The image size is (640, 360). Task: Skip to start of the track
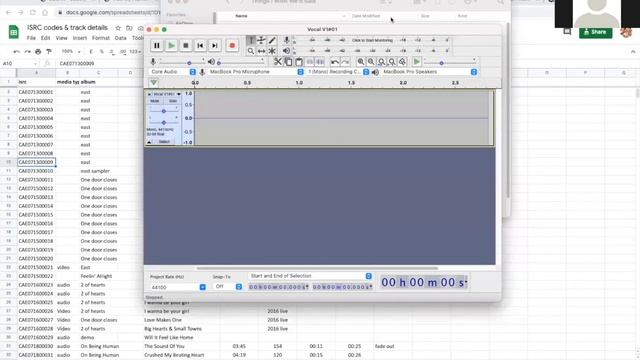click(x=200, y=46)
